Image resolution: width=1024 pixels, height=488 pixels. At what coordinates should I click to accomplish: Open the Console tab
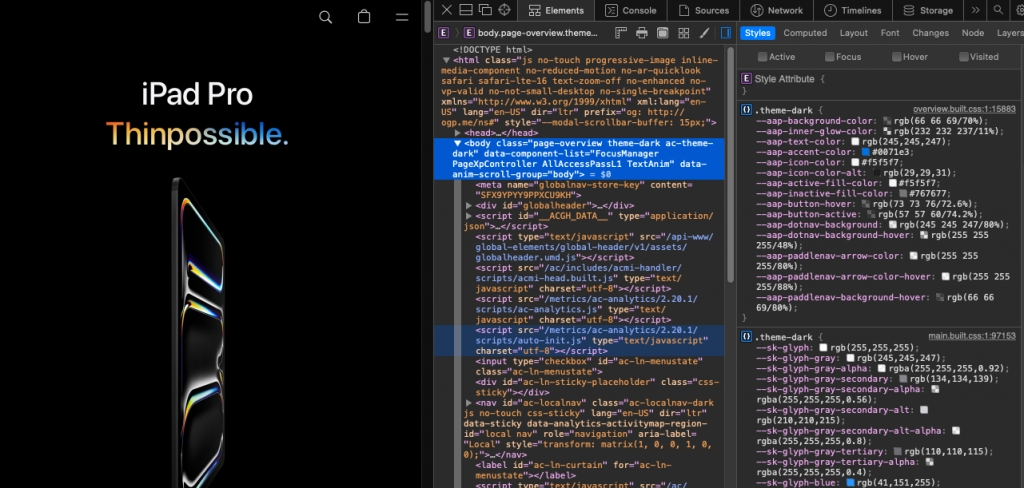(x=630, y=10)
